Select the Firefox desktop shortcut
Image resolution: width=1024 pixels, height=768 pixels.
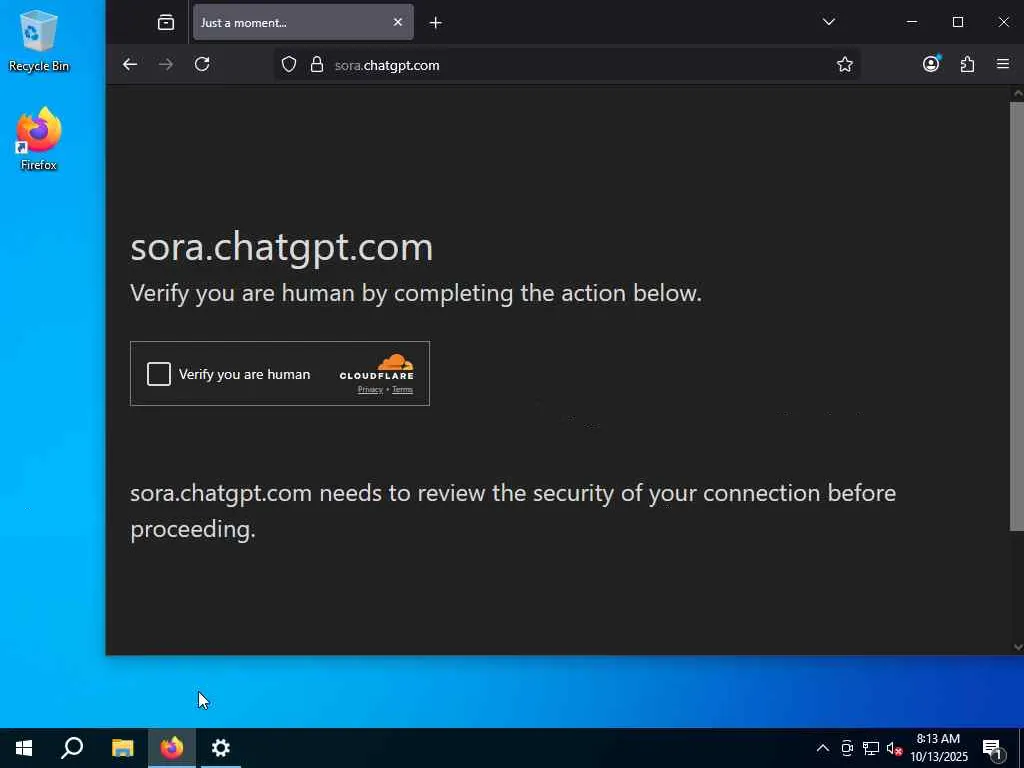click(x=39, y=139)
